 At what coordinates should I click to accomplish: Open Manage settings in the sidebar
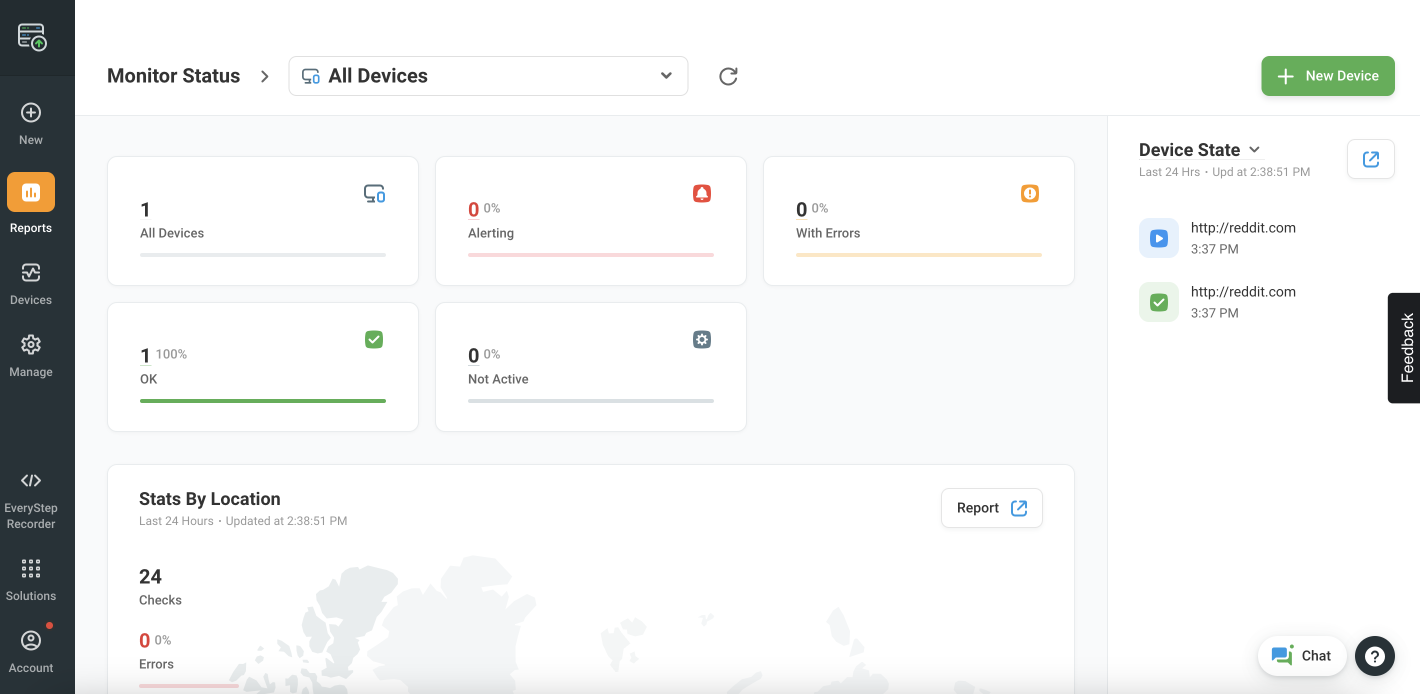pos(30,355)
